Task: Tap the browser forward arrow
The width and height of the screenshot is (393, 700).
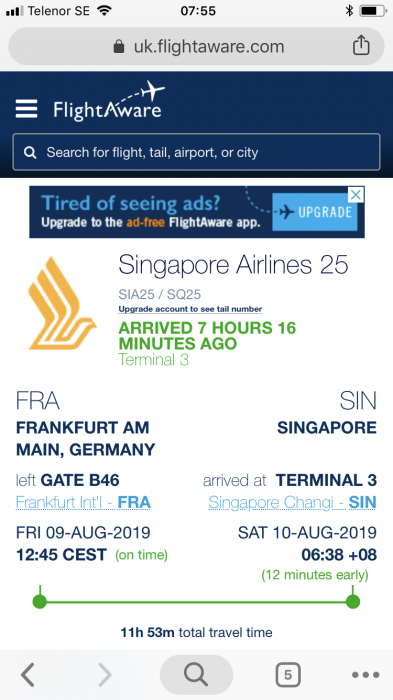Action: point(105,675)
